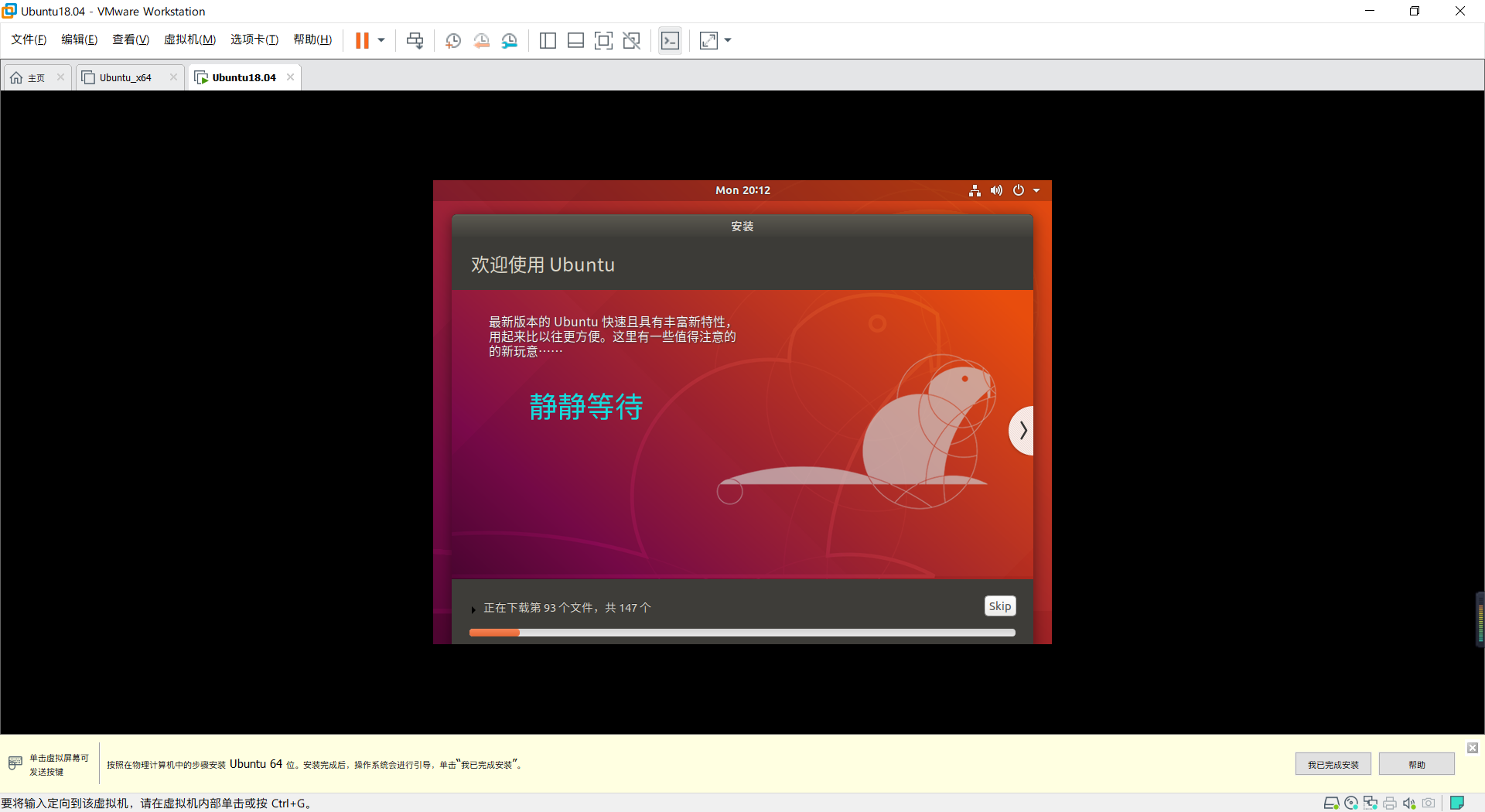Open the 帮助(H) menu

tap(312, 39)
